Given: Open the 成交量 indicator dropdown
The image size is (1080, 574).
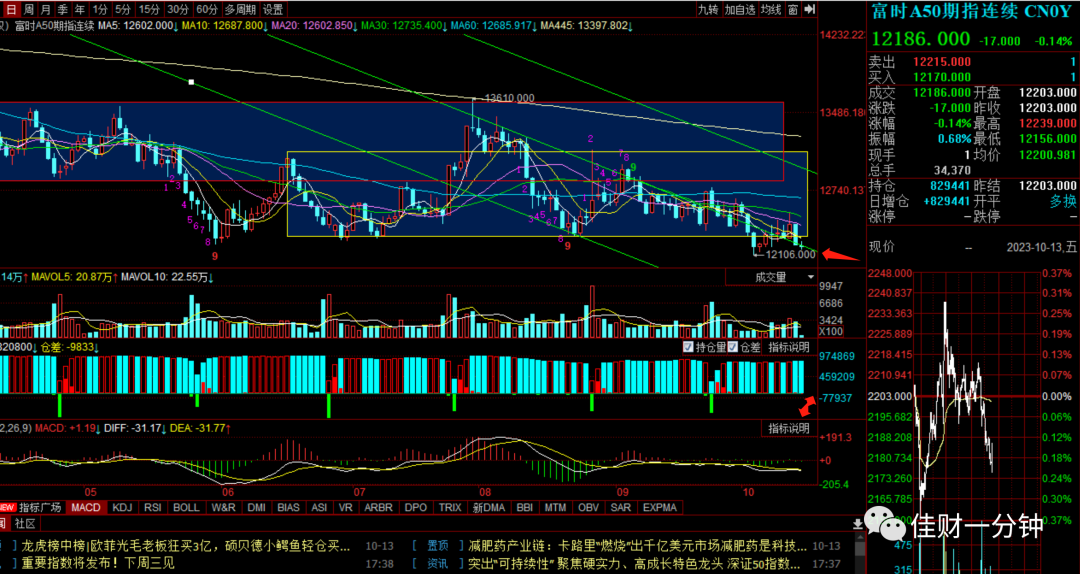Looking at the screenshot, I should coord(771,277).
